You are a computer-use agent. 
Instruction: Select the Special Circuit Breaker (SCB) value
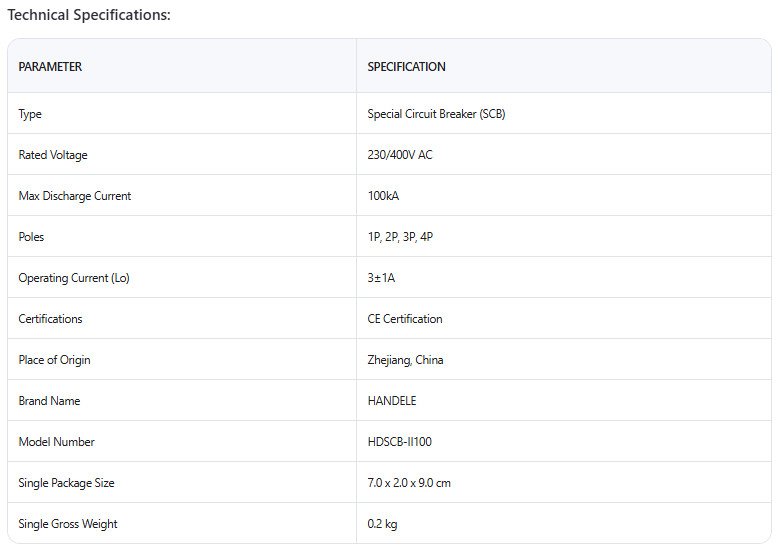[x=436, y=114]
